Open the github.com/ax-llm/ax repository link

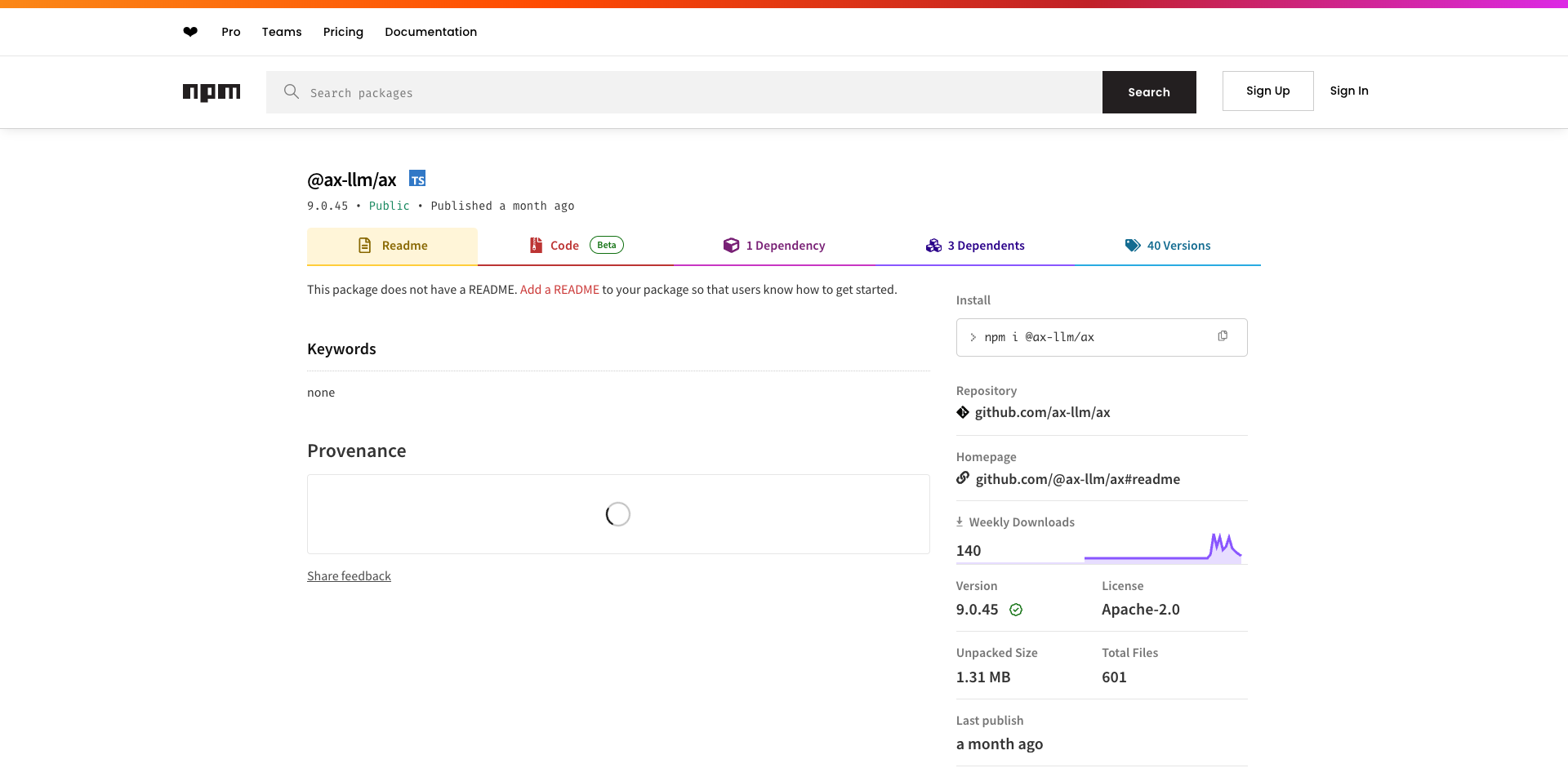pos(1042,412)
